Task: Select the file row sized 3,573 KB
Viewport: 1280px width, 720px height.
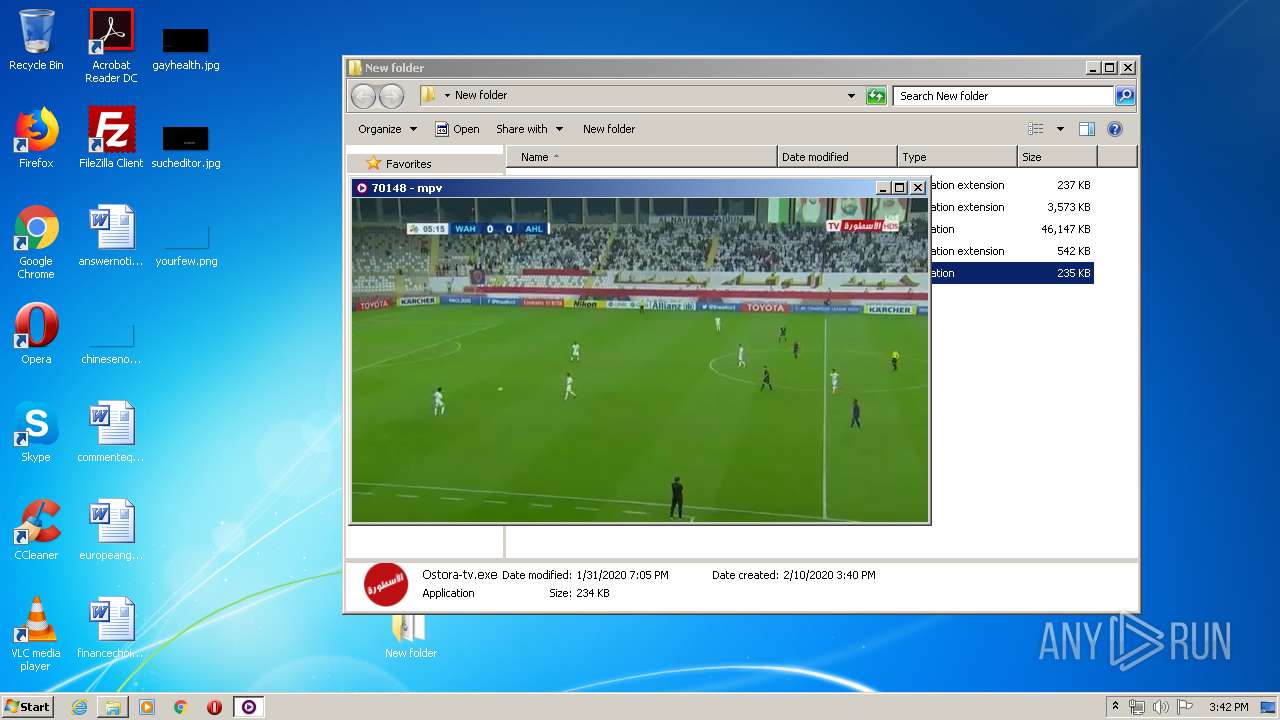Action: [x=1012, y=207]
